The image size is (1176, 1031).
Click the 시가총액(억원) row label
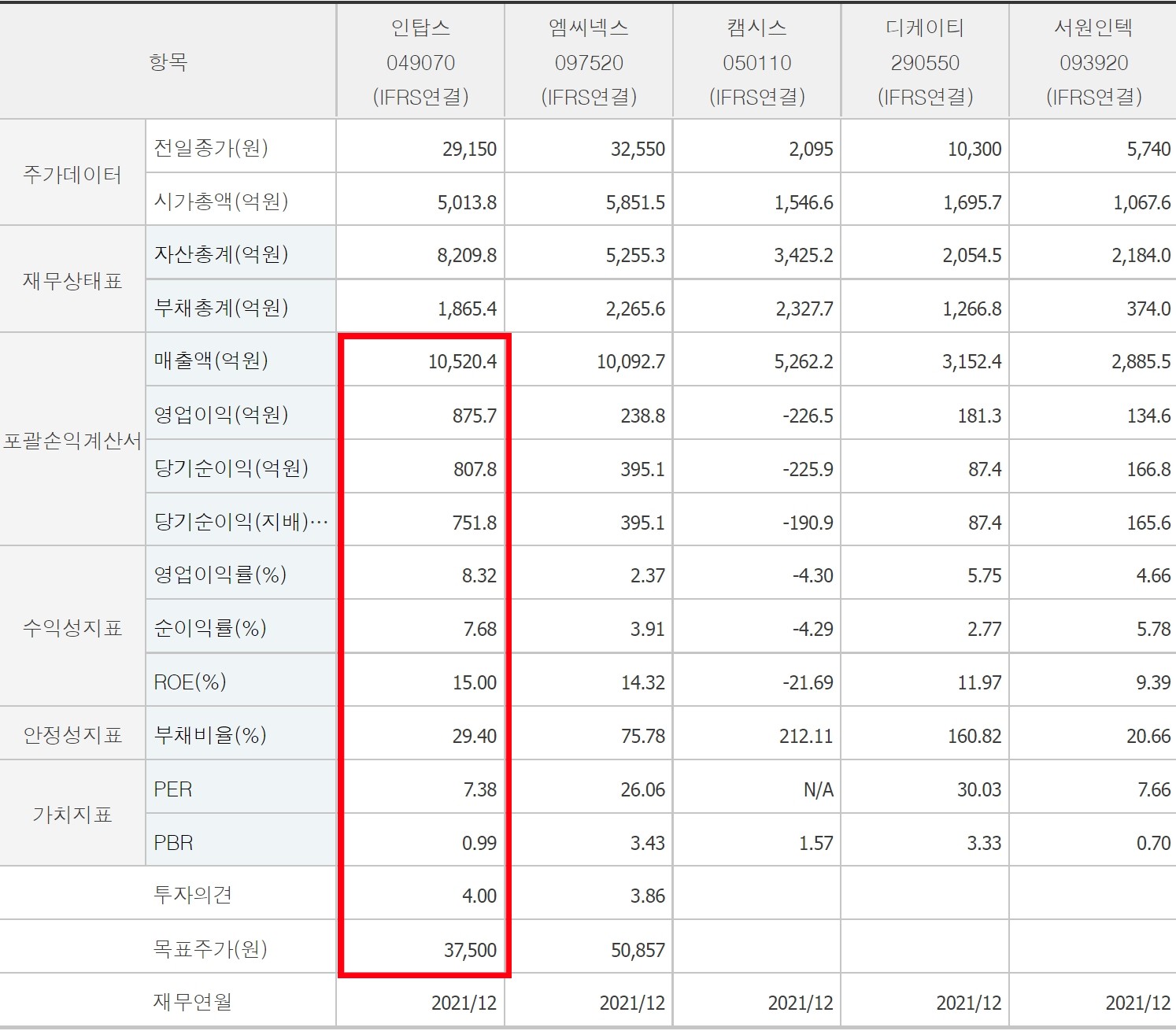221,201
